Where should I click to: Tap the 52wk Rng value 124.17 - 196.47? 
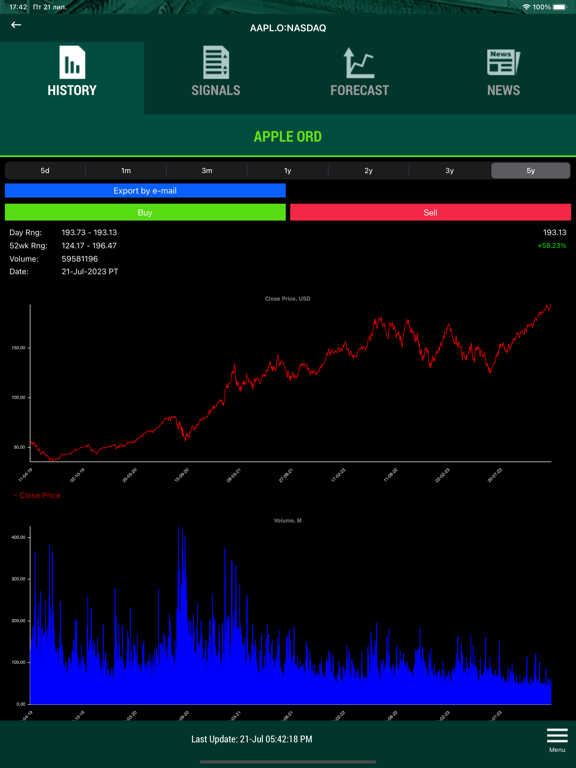89,245
